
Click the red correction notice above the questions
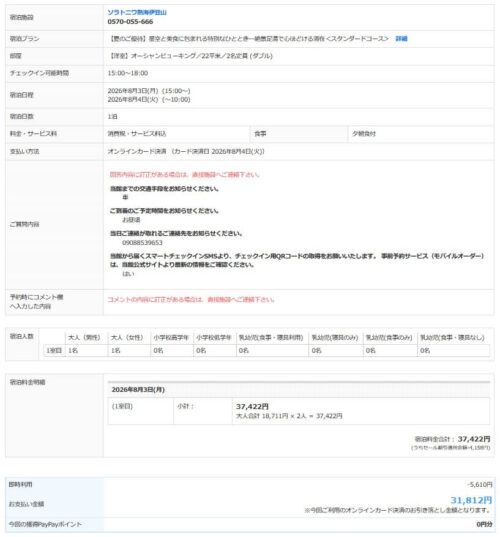point(185,175)
